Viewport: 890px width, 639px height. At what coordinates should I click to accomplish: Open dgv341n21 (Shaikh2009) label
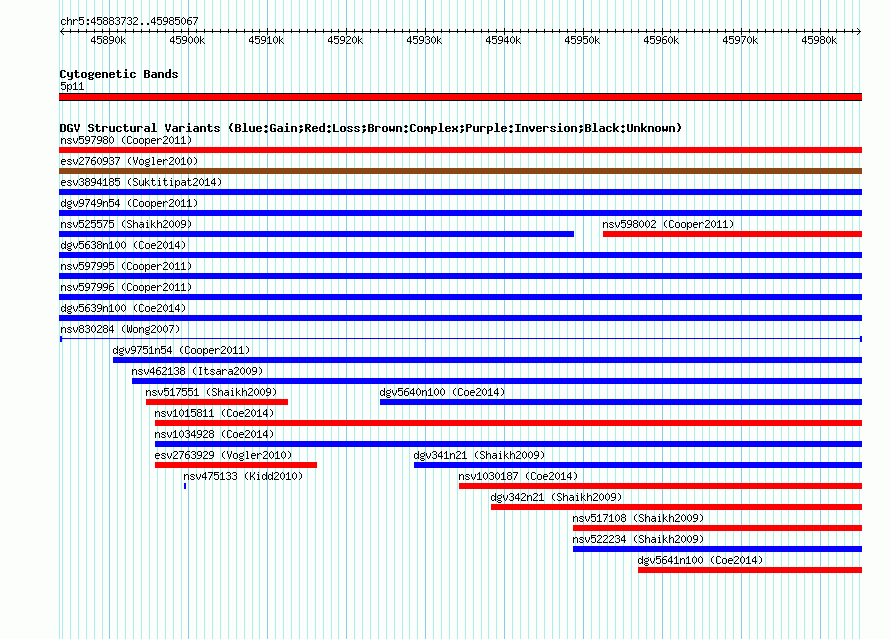point(479,455)
